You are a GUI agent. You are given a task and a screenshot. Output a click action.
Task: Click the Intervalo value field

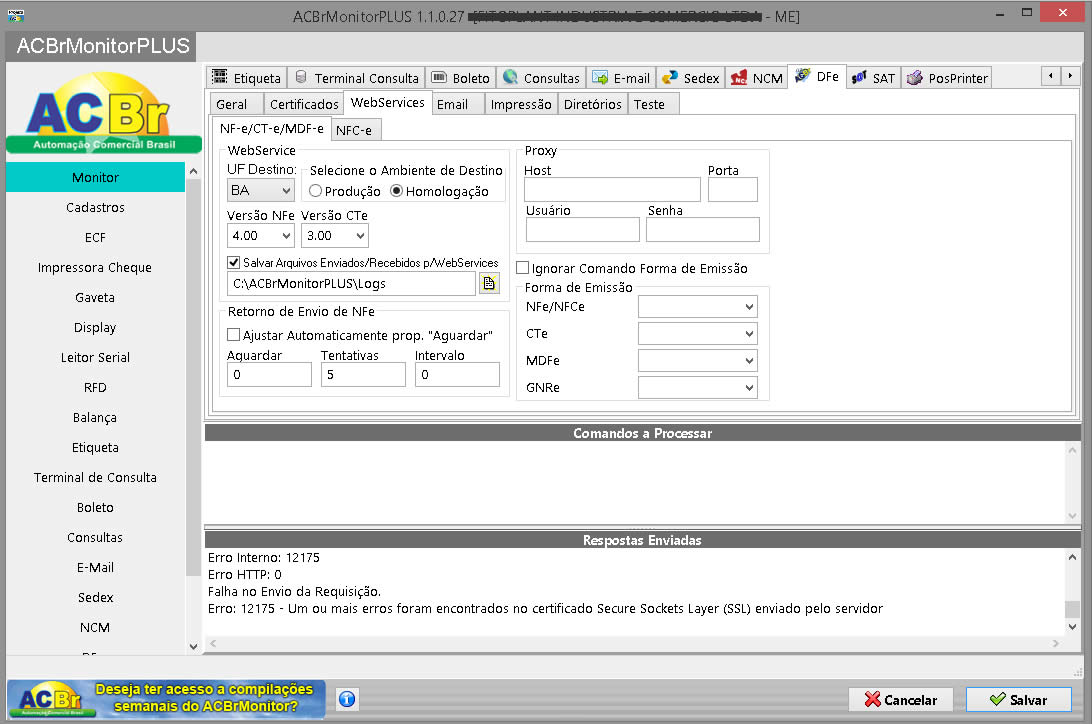(457, 375)
